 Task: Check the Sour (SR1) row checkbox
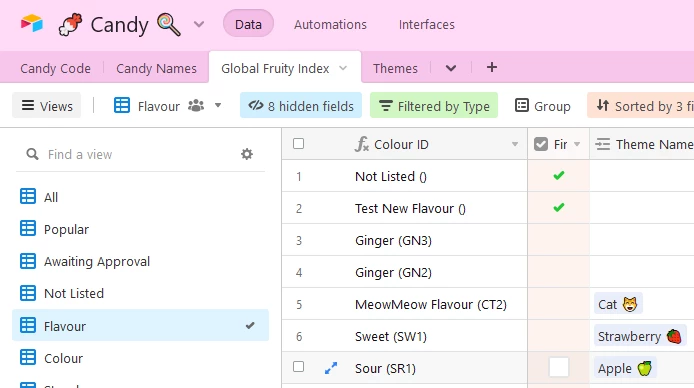[x=298, y=367]
